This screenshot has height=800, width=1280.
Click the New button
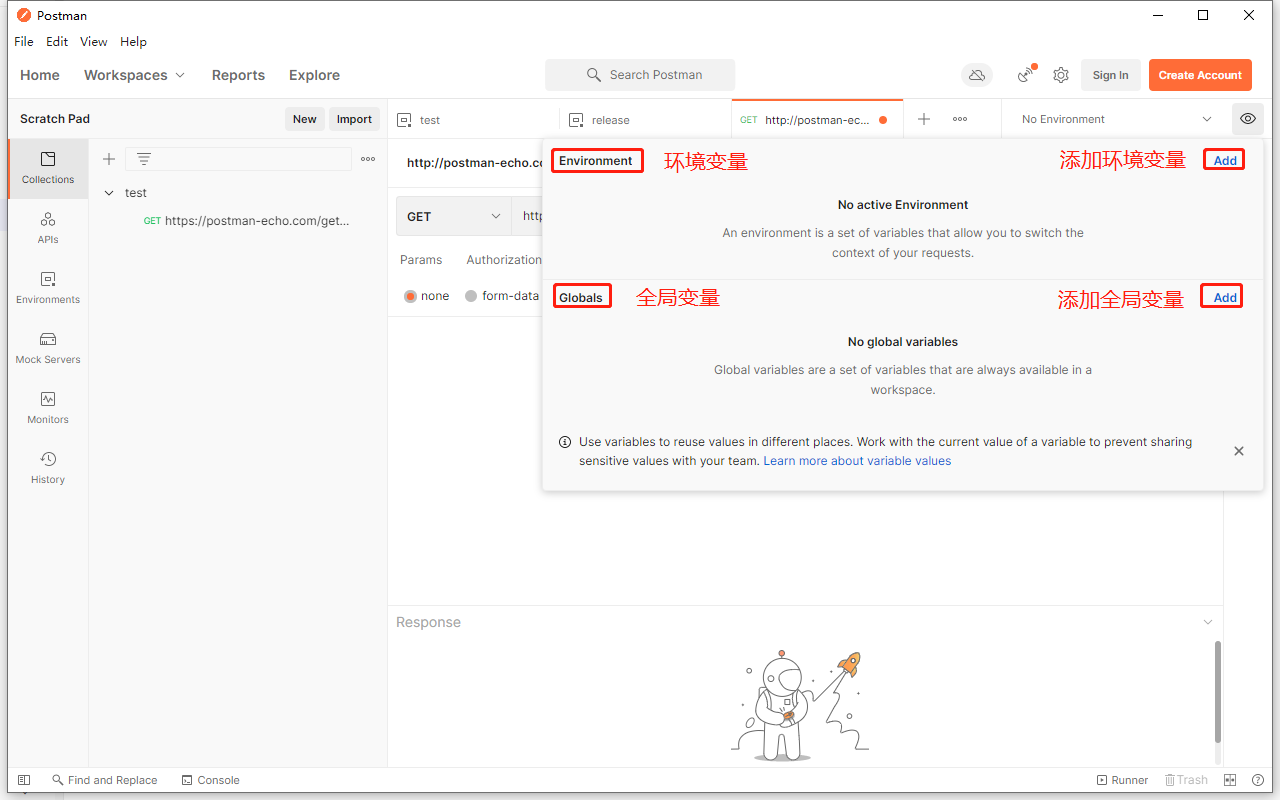tap(305, 119)
